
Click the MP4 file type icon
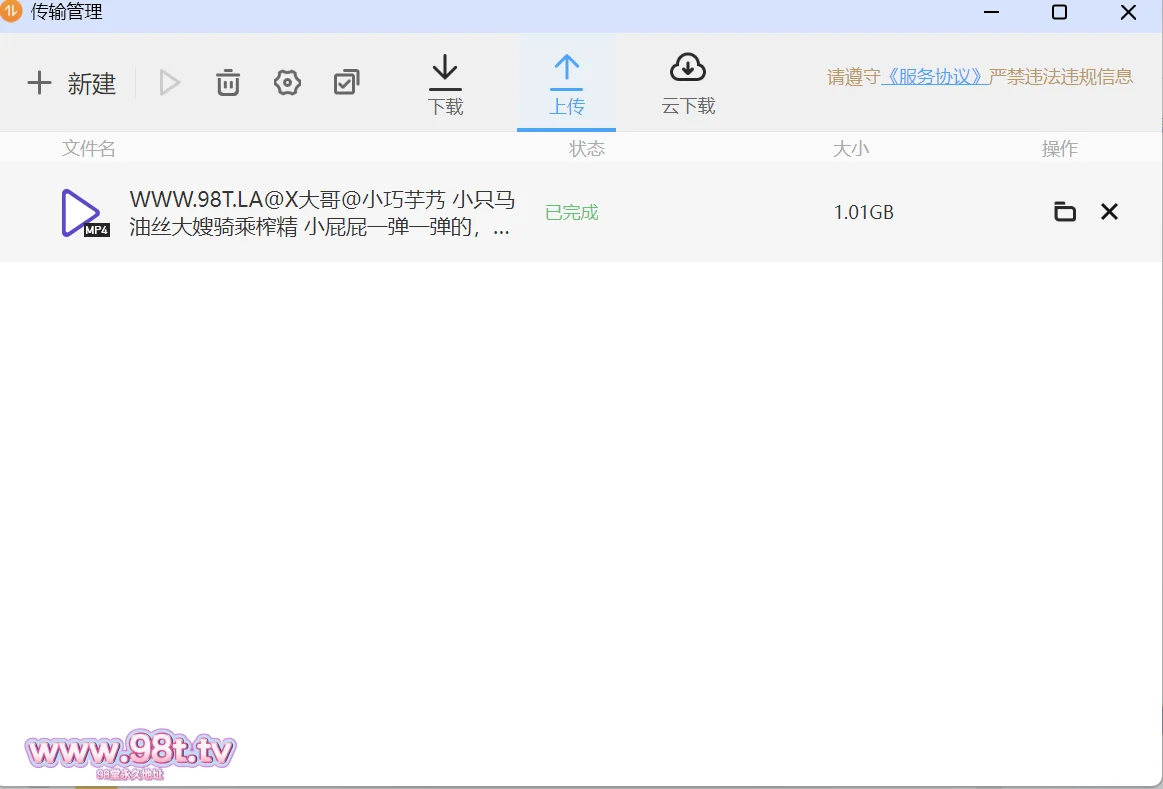point(84,213)
